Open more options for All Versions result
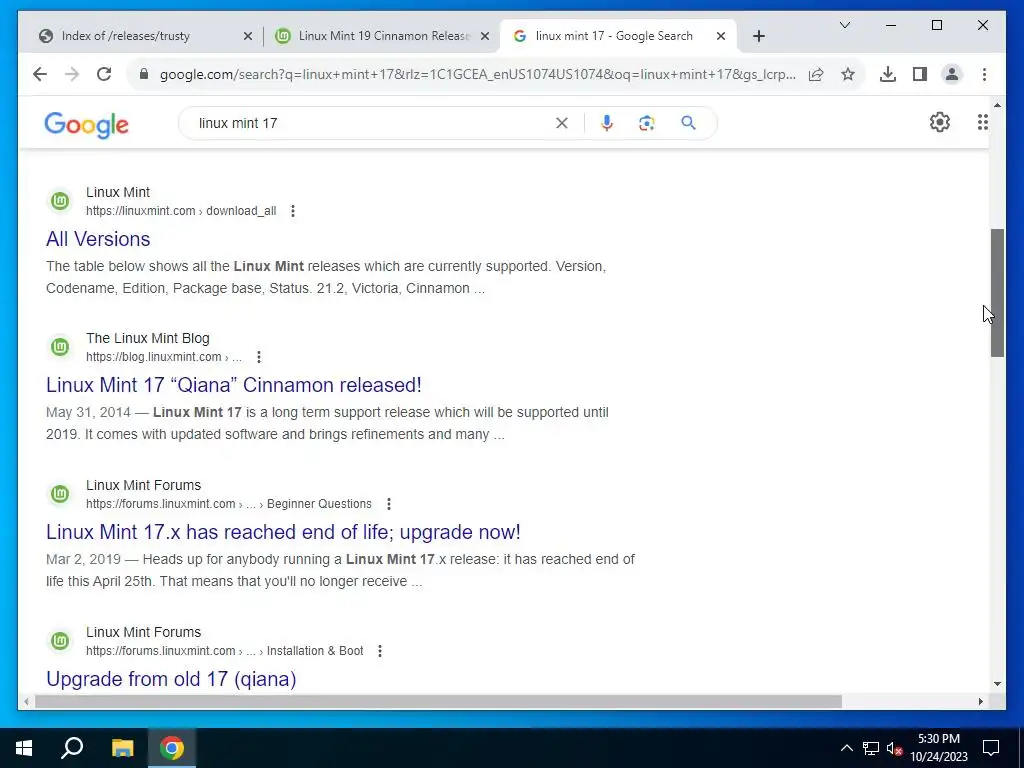Image resolution: width=1024 pixels, height=768 pixels. 293,211
